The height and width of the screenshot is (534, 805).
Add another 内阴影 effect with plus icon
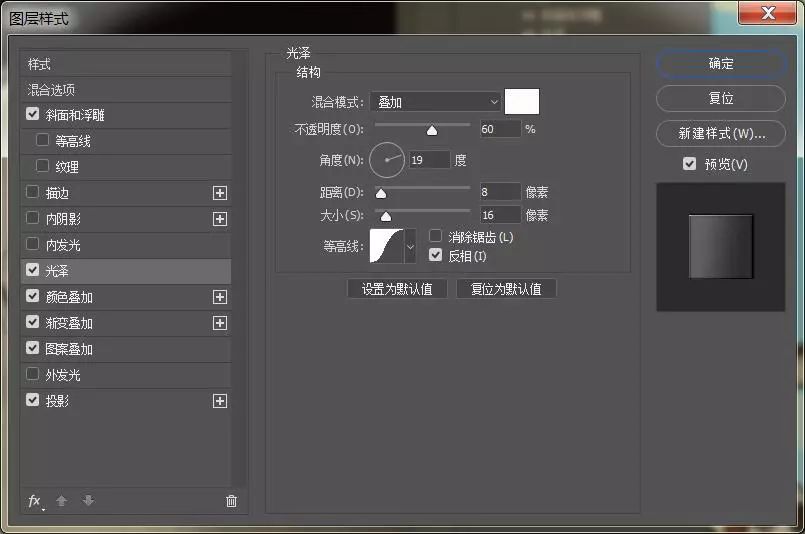[x=220, y=219]
